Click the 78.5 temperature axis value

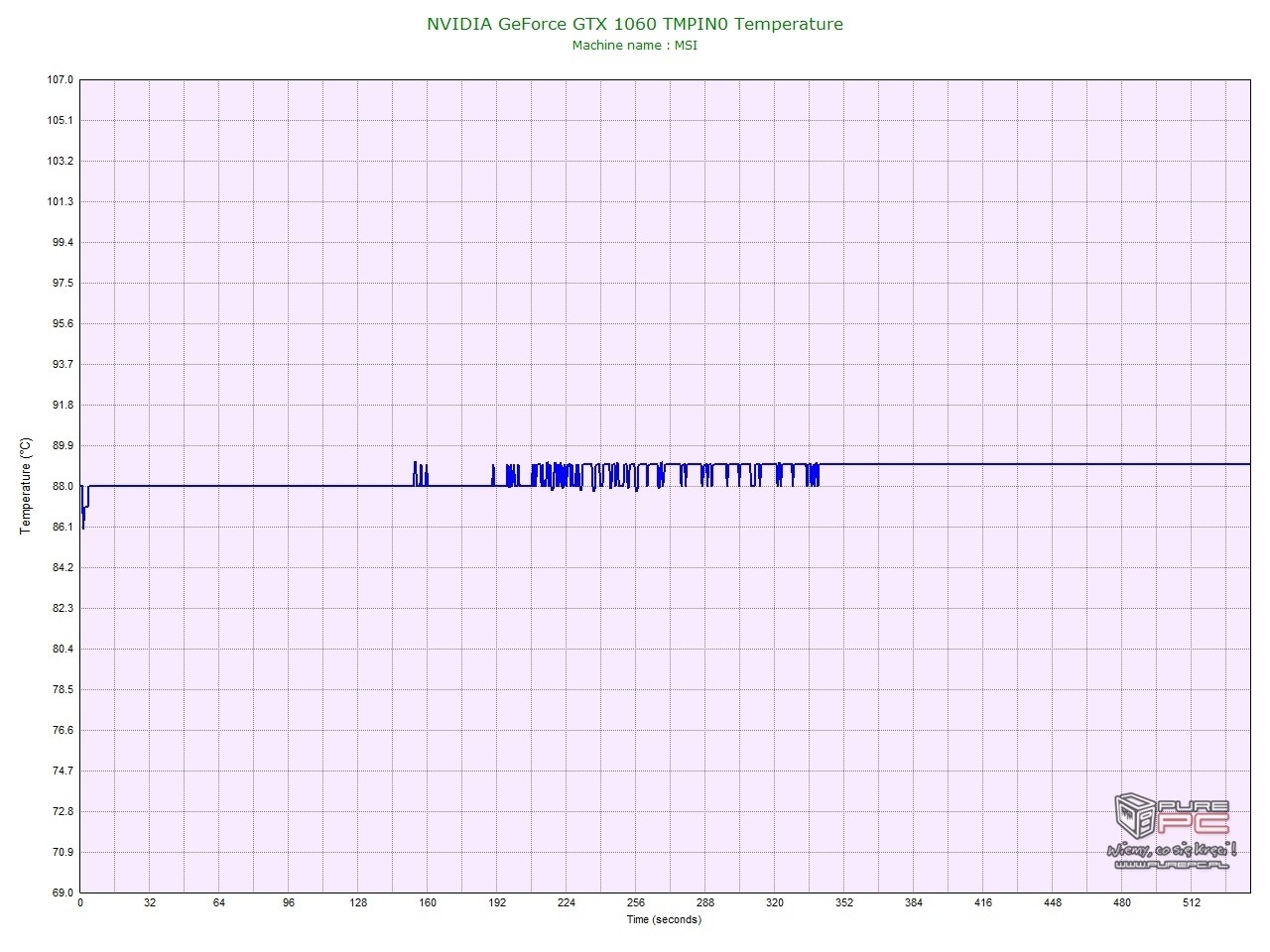(x=63, y=689)
